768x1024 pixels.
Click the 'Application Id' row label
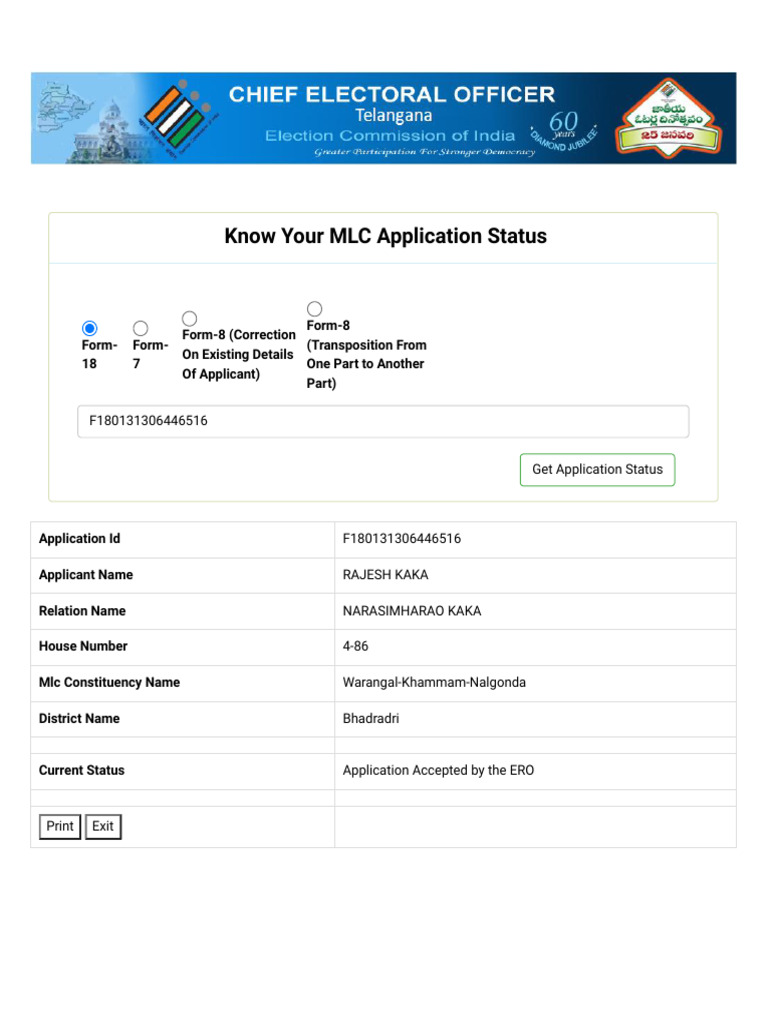click(x=80, y=539)
